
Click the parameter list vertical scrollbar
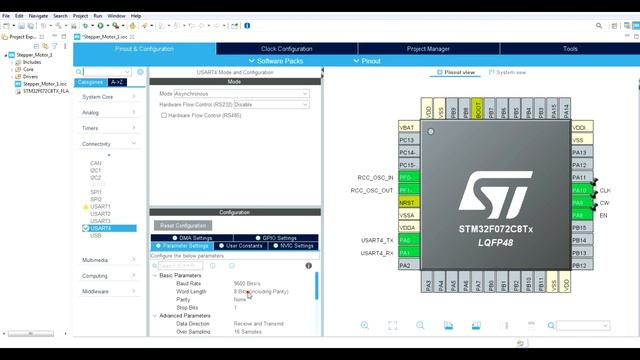[317, 286]
